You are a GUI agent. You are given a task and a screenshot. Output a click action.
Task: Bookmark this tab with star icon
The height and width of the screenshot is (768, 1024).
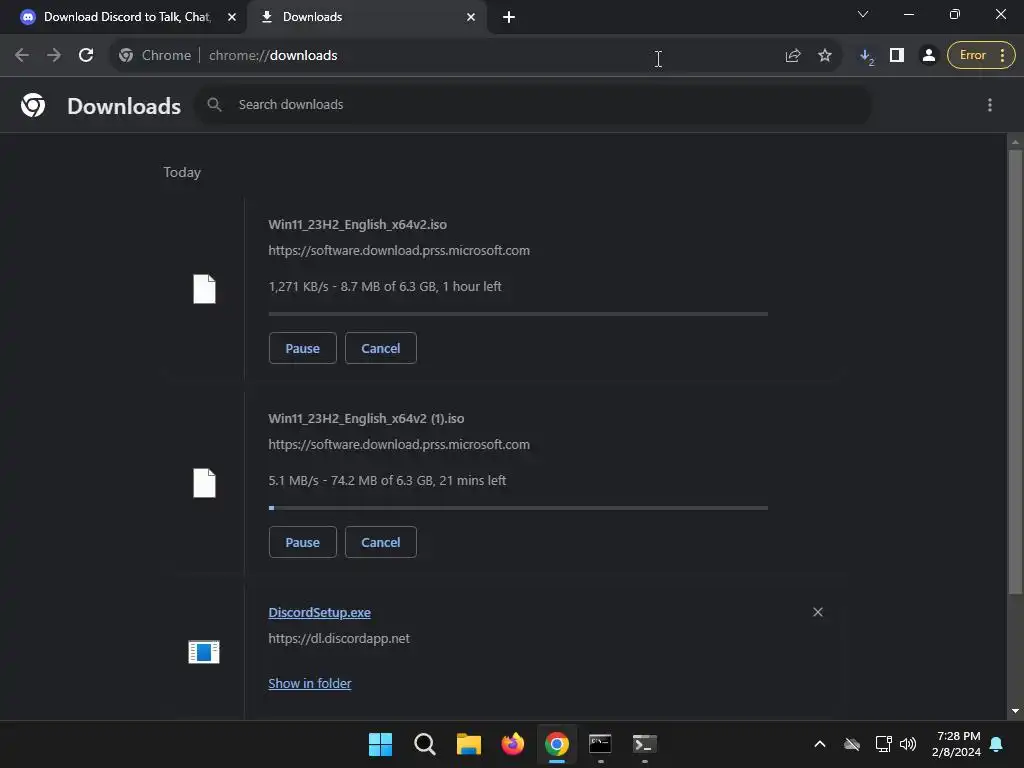click(825, 56)
